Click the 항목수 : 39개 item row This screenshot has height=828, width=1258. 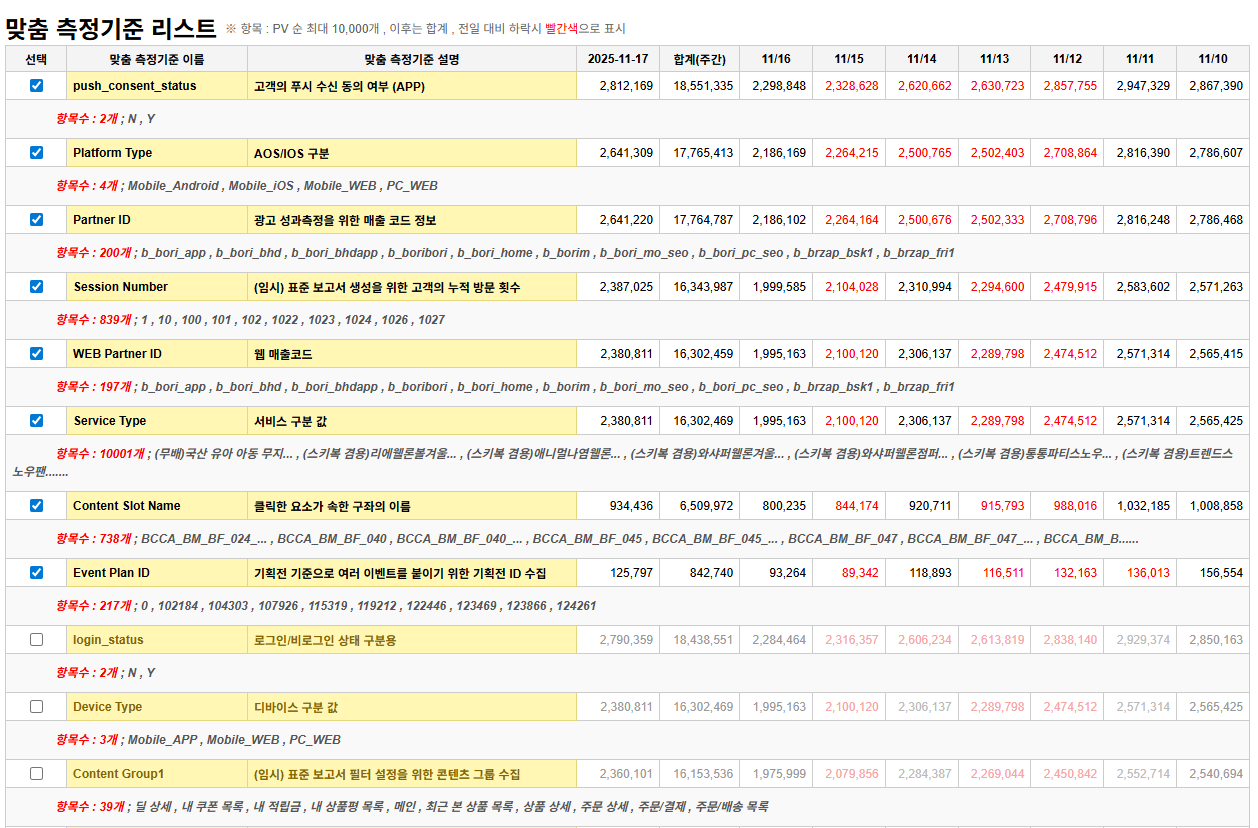pos(628,806)
